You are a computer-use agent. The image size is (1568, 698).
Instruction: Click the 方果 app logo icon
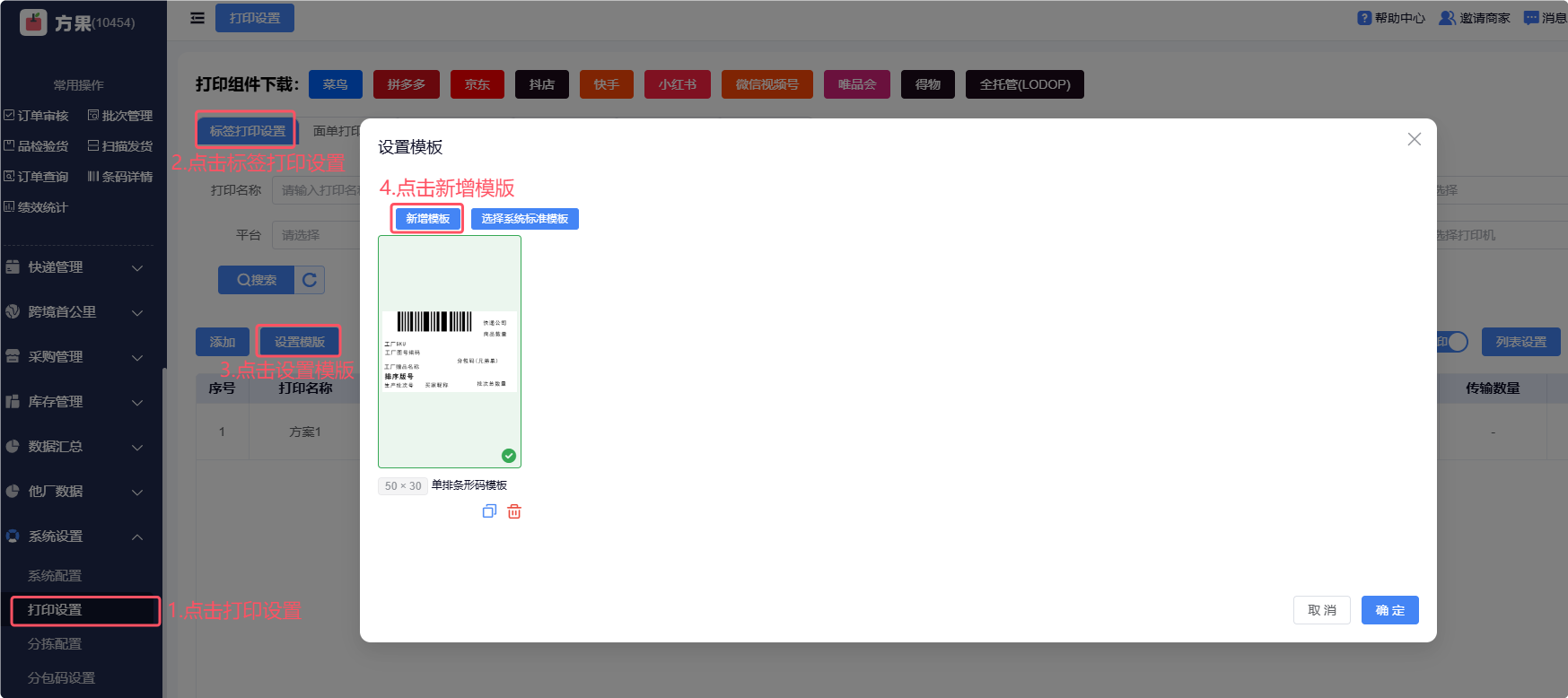33,22
